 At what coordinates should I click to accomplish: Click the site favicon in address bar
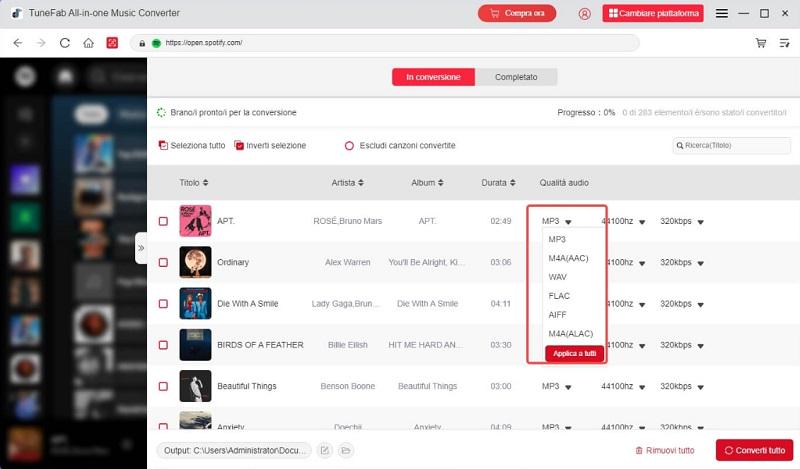[x=156, y=43]
